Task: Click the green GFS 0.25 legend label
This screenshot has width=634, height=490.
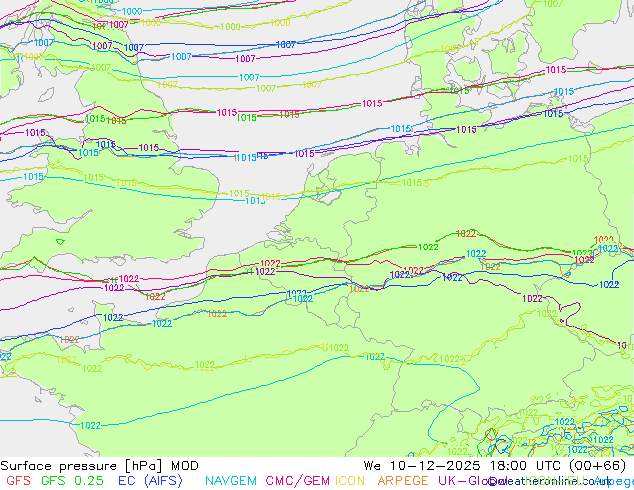Action: (72, 481)
